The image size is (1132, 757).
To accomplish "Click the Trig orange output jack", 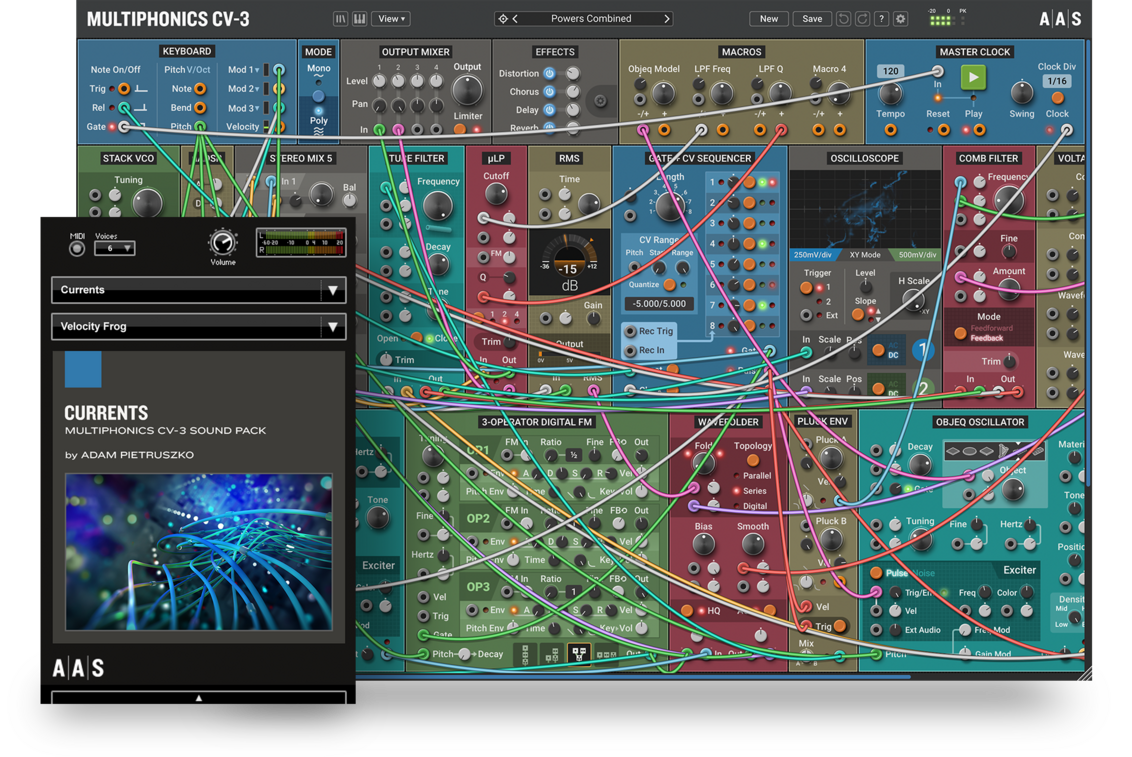I will 124,89.
